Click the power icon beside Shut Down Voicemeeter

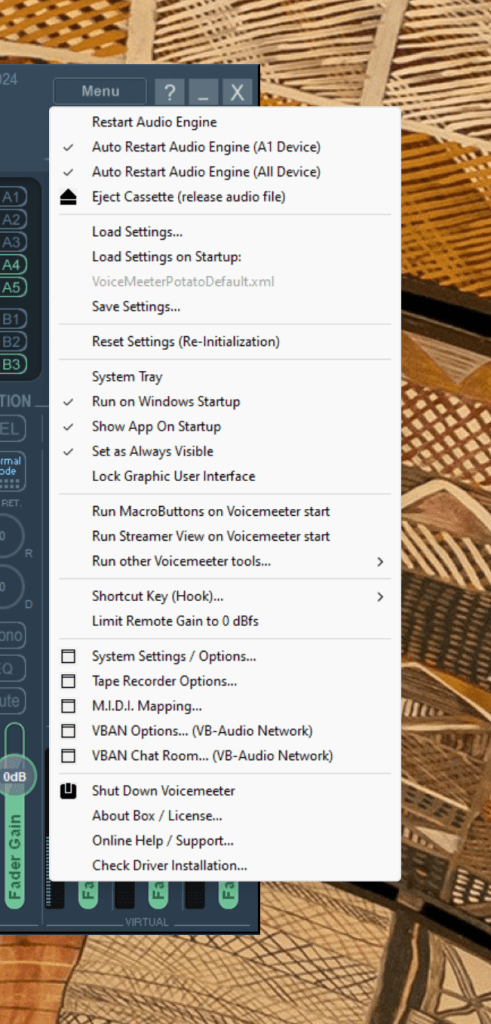(x=68, y=791)
